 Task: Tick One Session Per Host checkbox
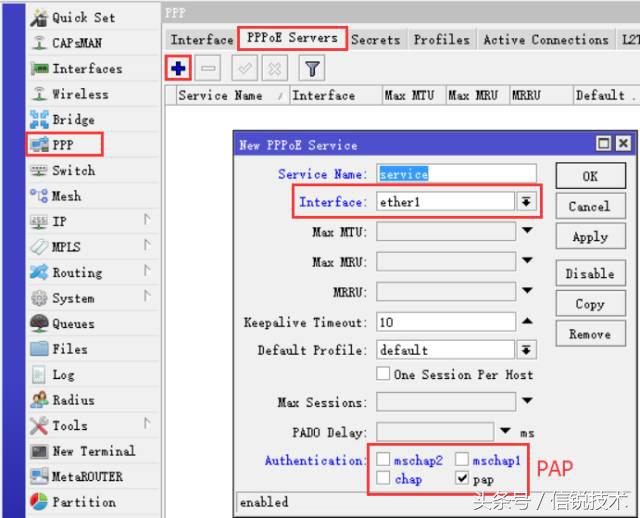[383, 374]
